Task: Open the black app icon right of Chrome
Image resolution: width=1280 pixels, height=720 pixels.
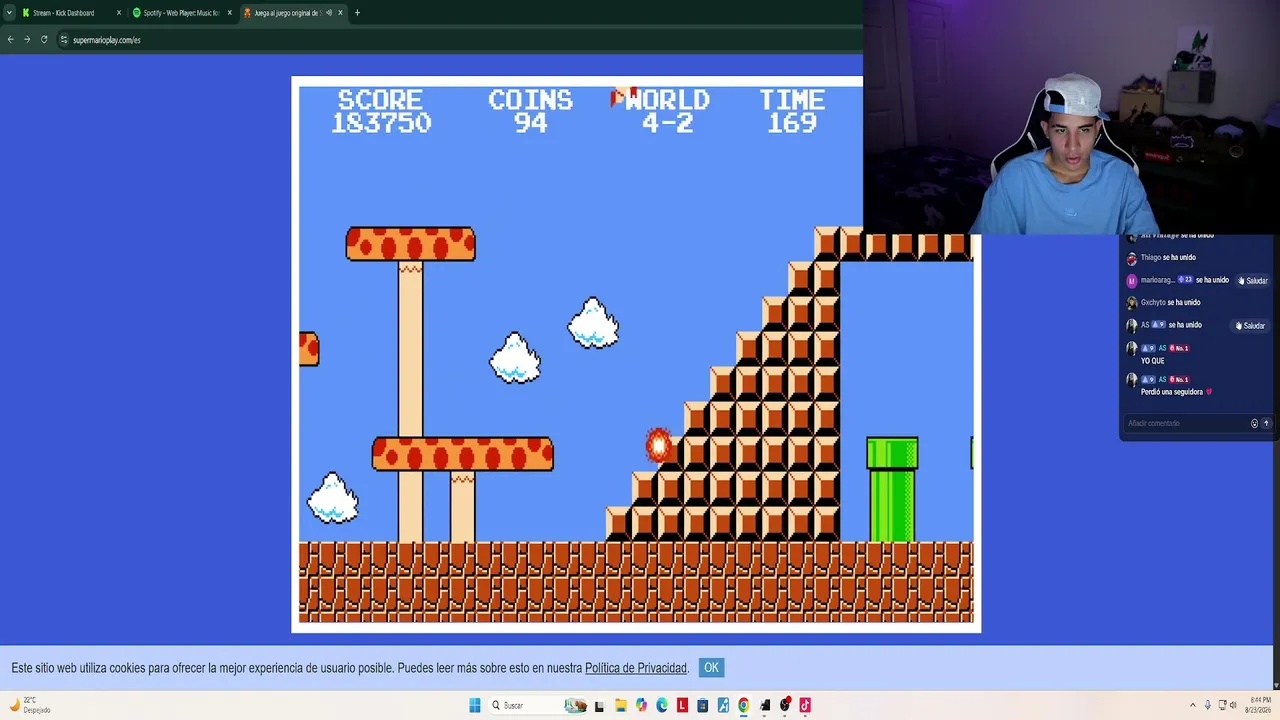Action: (765, 705)
